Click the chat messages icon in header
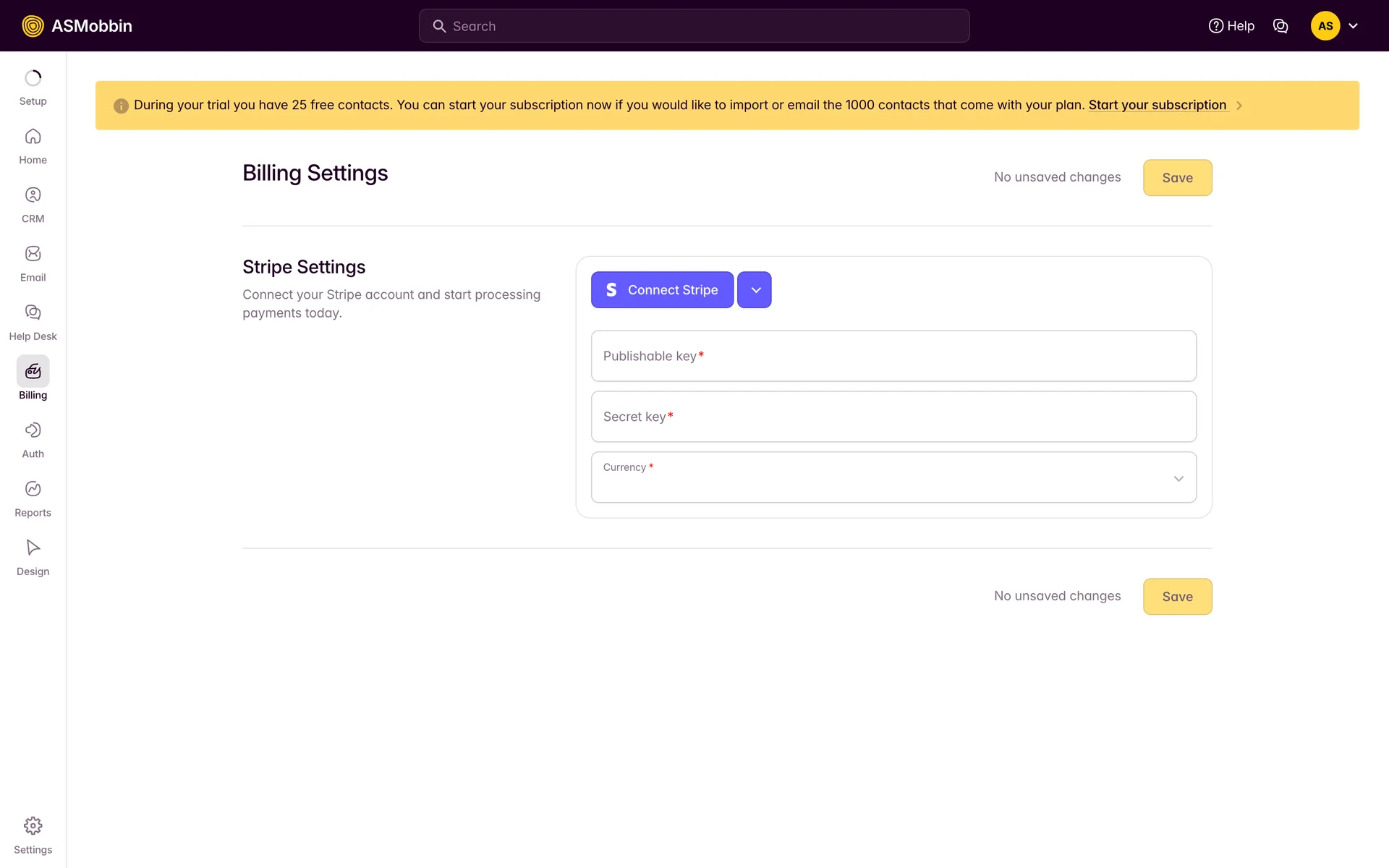 (1280, 26)
